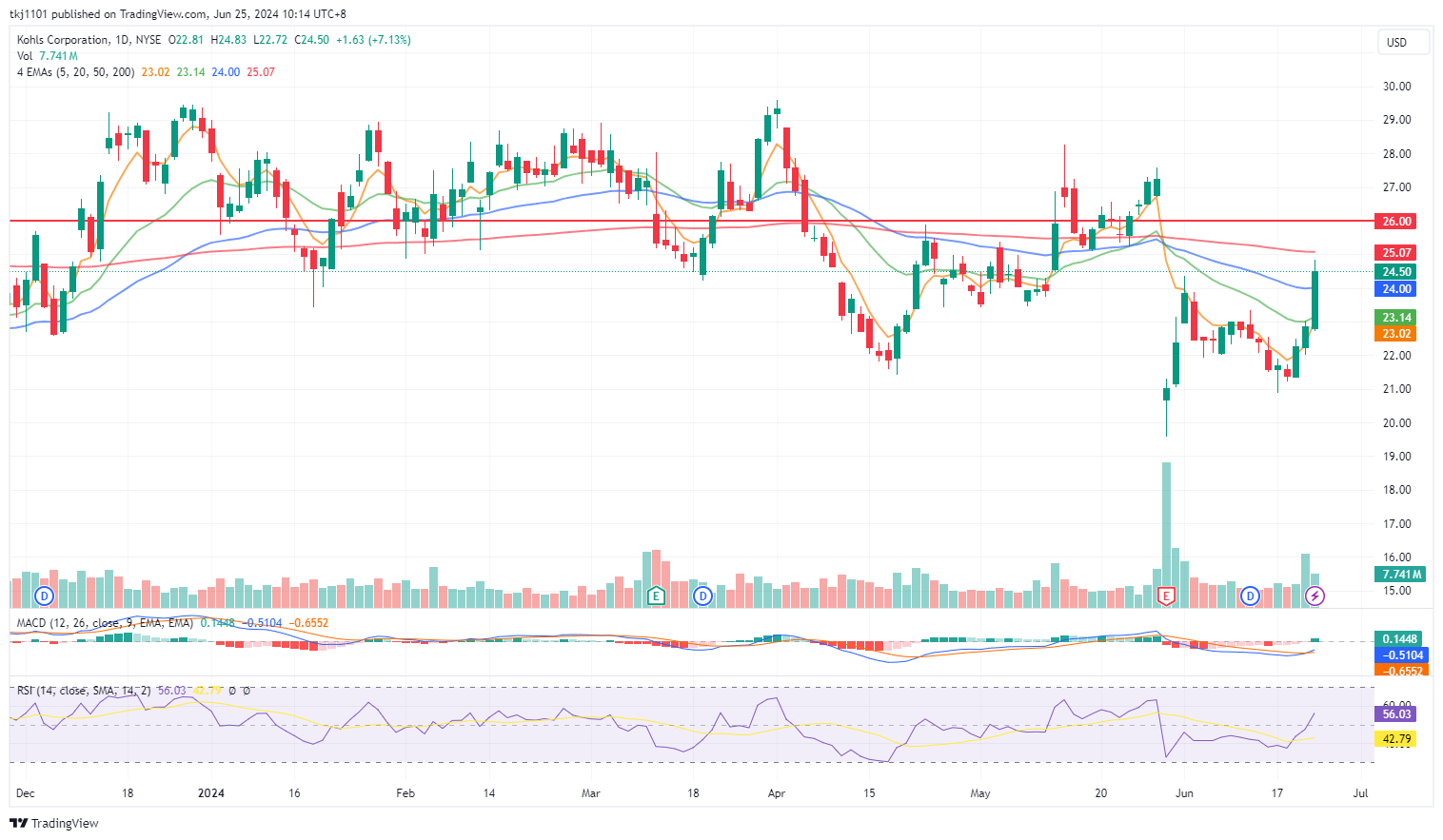Image resolution: width=1443 pixels, height=840 pixels.
Task: Click the 15.00 price axis label
Action: tap(1396, 591)
